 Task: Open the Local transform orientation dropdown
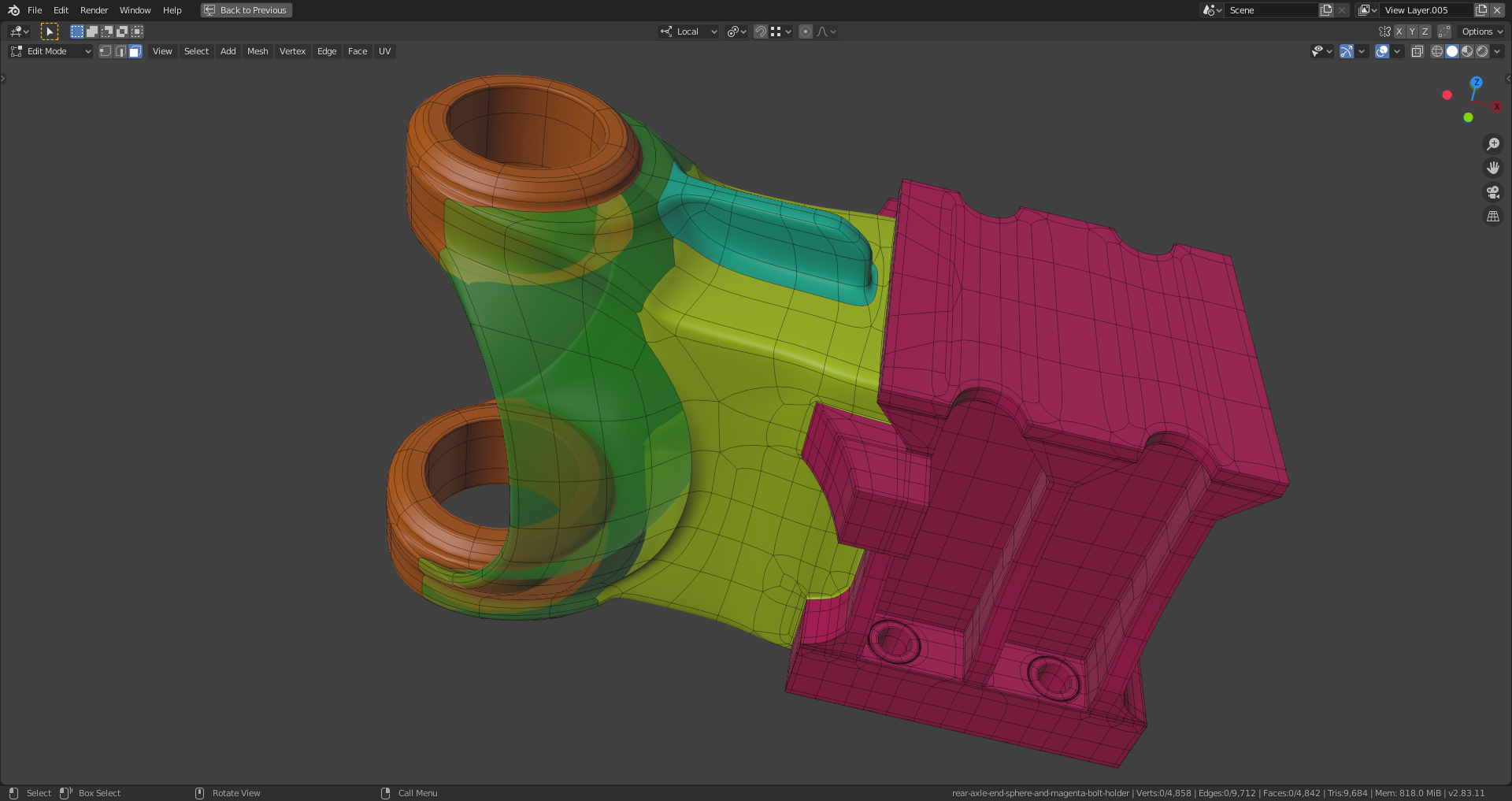(689, 32)
